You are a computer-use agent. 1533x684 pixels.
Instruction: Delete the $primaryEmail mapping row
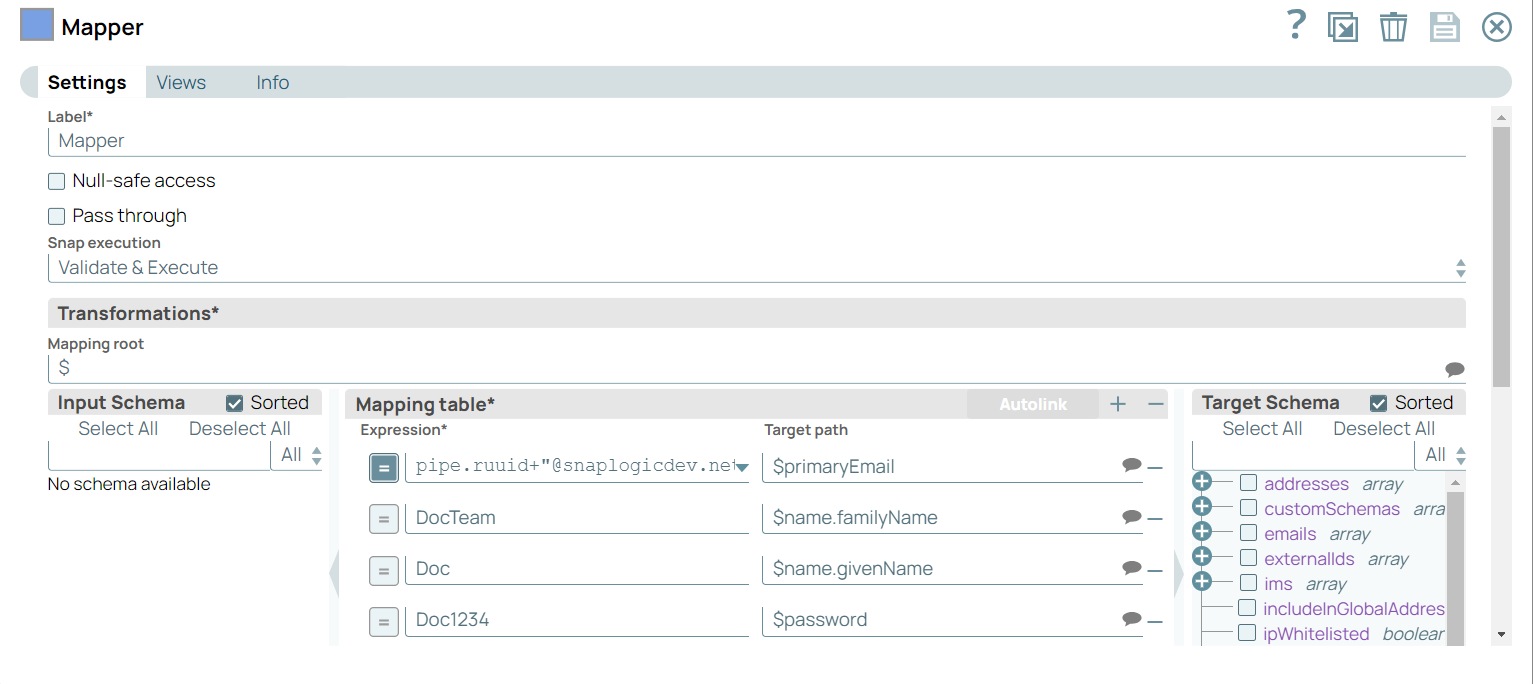[x=1155, y=467]
